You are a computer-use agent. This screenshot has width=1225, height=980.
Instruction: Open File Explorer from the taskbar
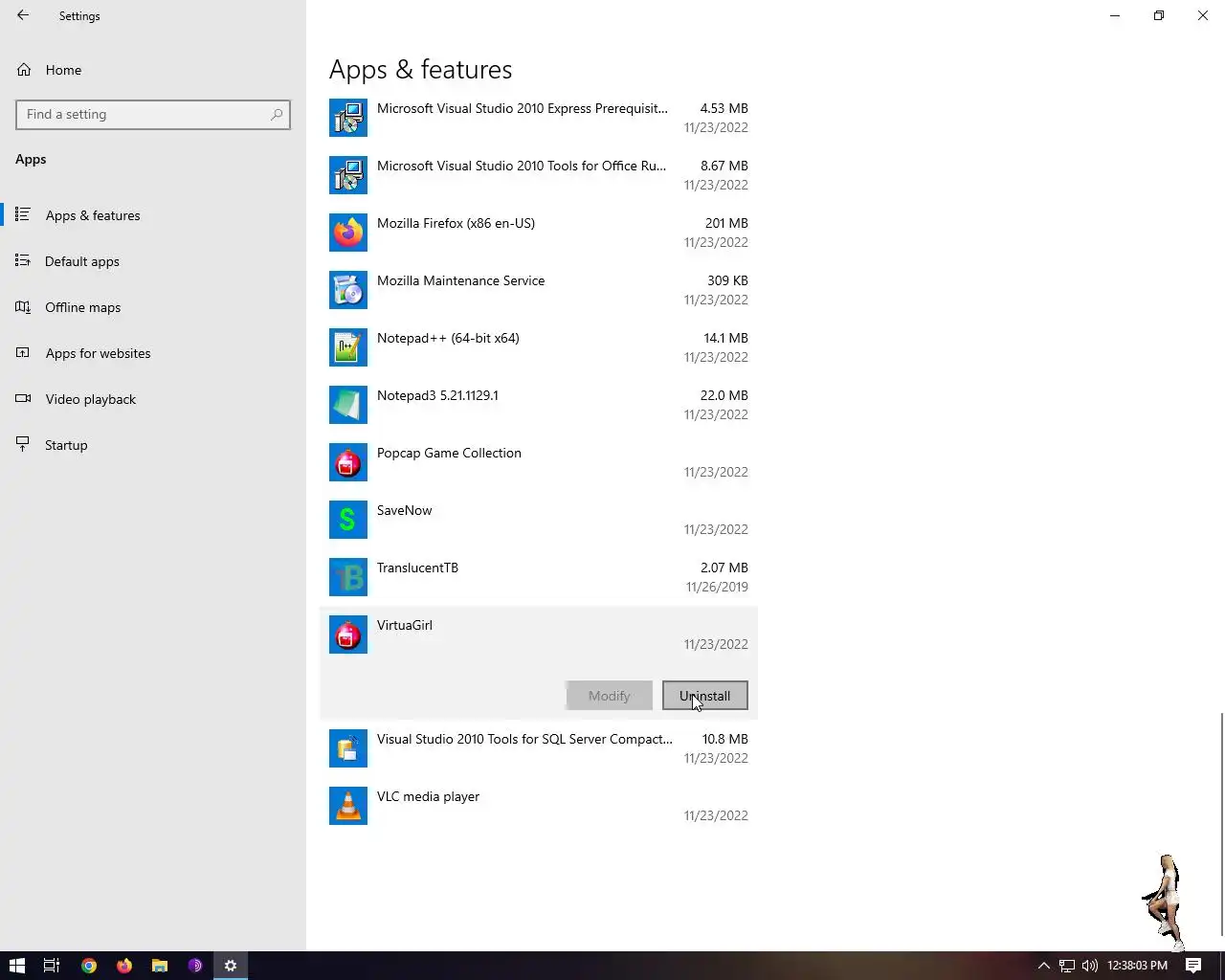[x=160, y=966]
